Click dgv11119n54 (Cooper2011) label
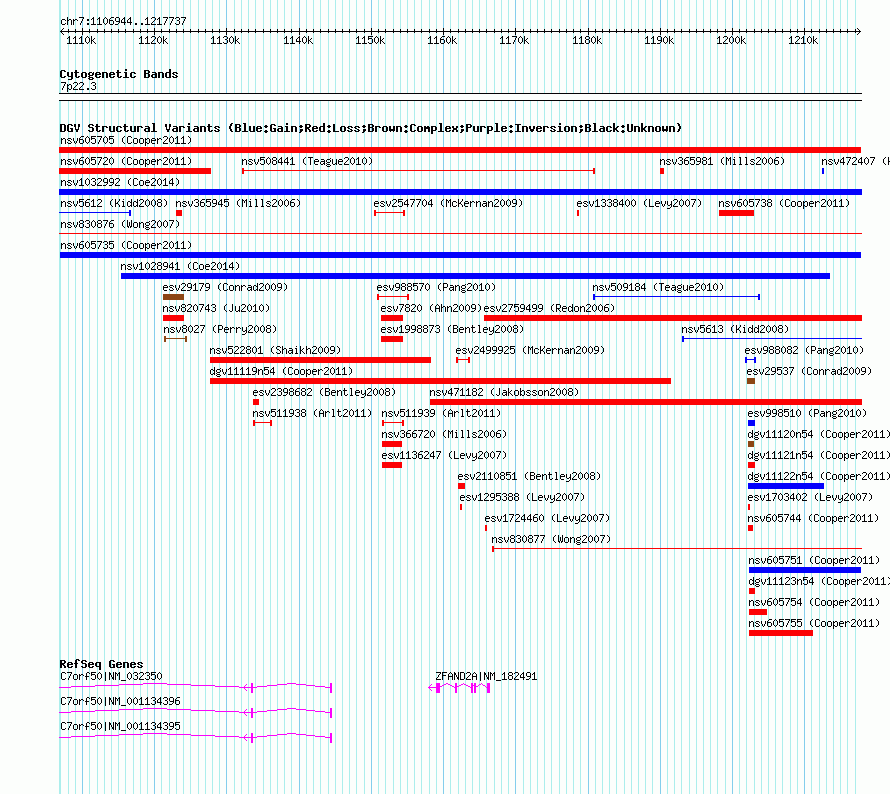The height and width of the screenshot is (794, 890). point(281,371)
